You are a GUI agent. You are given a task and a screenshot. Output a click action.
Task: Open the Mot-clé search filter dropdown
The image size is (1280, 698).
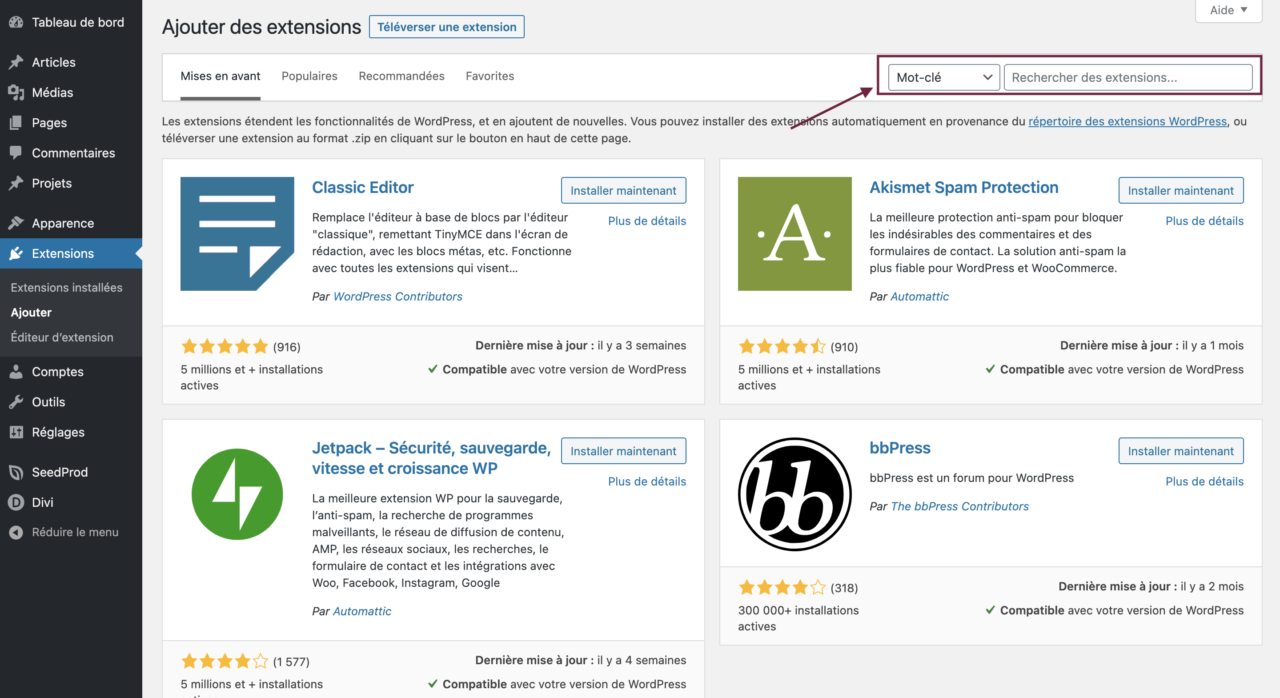(941, 76)
